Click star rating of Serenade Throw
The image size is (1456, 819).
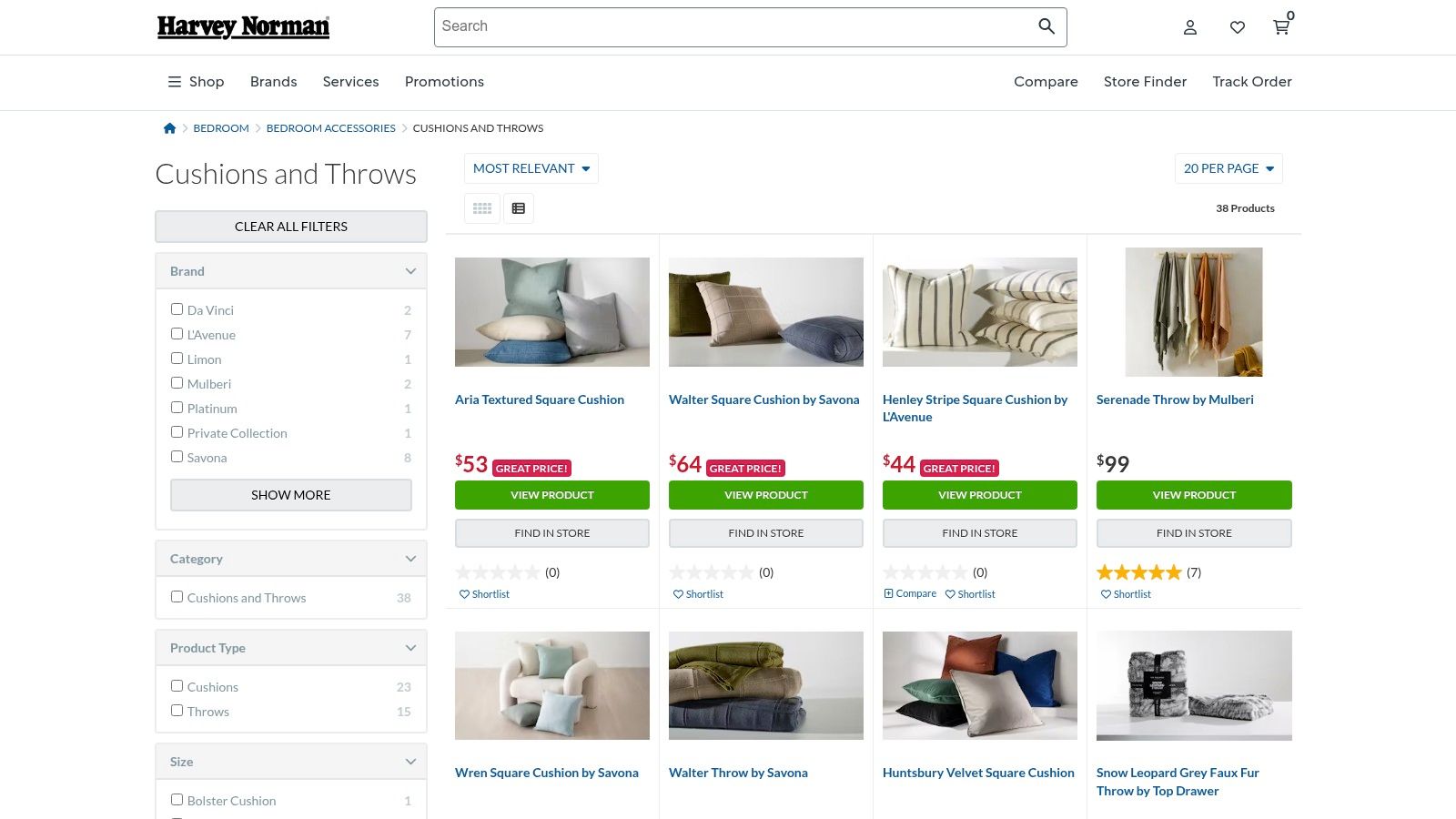click(x=1138, y=572)
